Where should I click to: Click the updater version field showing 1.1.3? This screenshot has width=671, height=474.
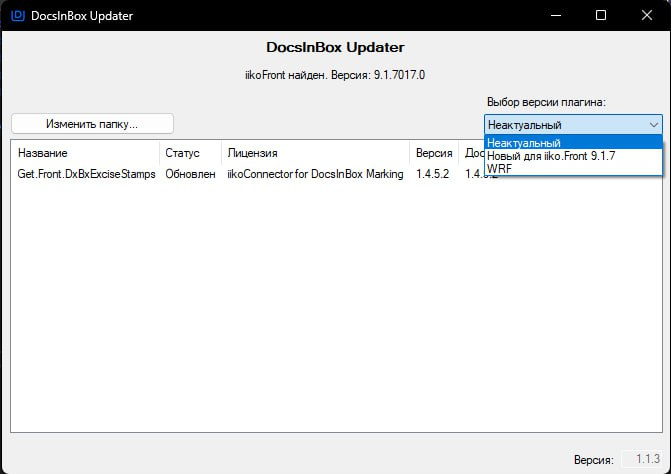point(641,459)
